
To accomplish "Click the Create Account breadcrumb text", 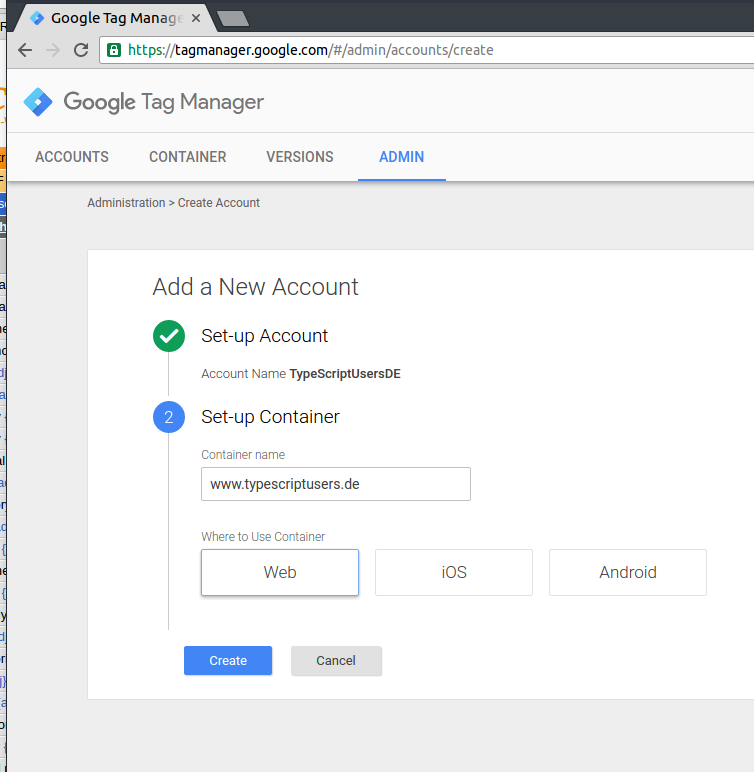I will pyautogui.click(x=219, y=203).
